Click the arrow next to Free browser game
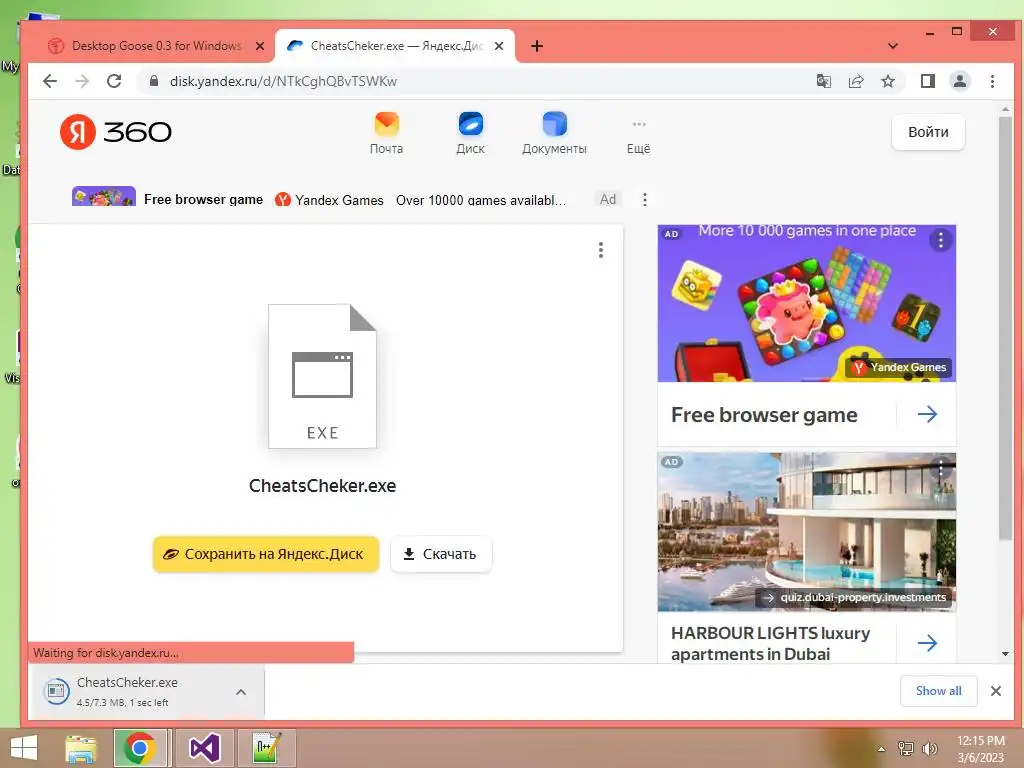The image size is (1024, 768). pyautogui.click(x=927, y=413)
